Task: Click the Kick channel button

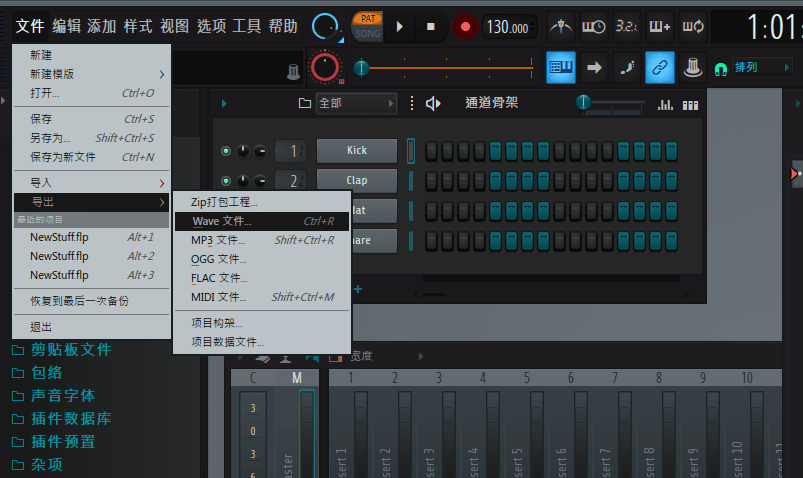Action: (356, 151)
